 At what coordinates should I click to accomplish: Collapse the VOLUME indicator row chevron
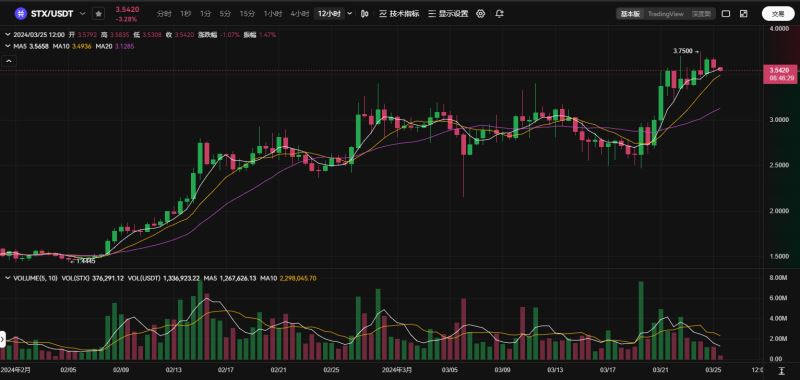(7, 278)
